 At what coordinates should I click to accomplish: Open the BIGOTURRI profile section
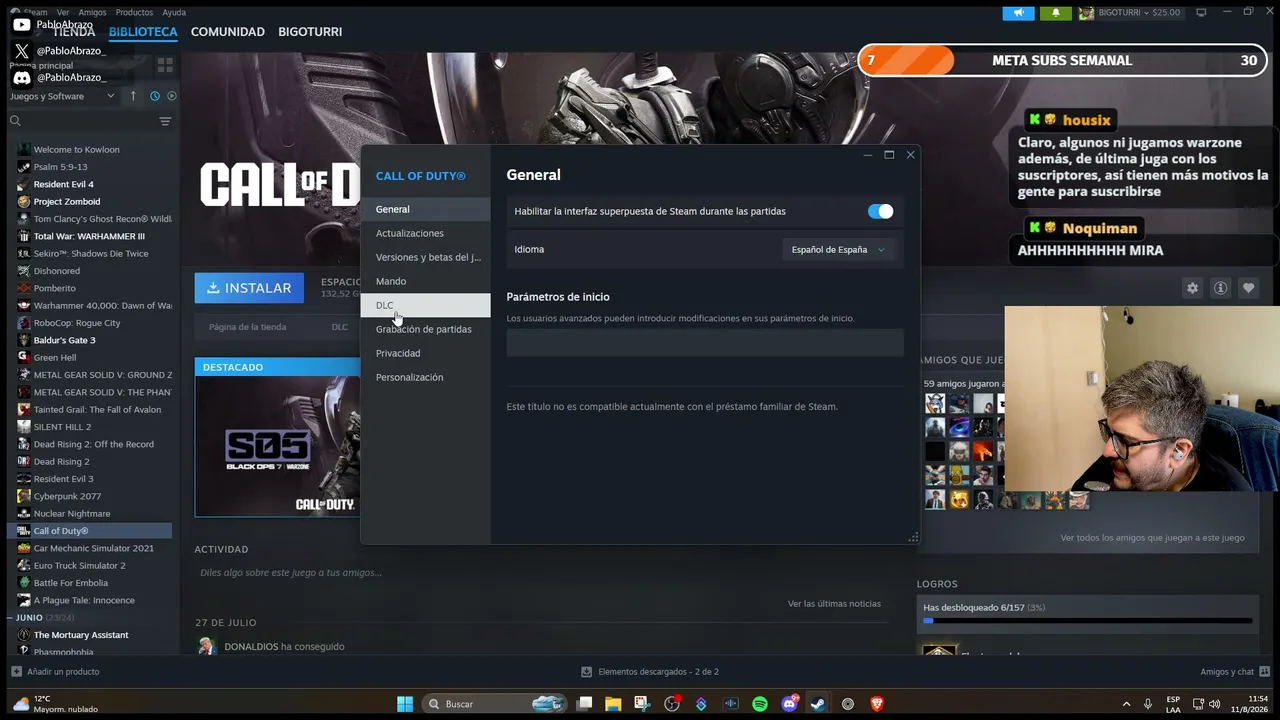pos(310,32)
